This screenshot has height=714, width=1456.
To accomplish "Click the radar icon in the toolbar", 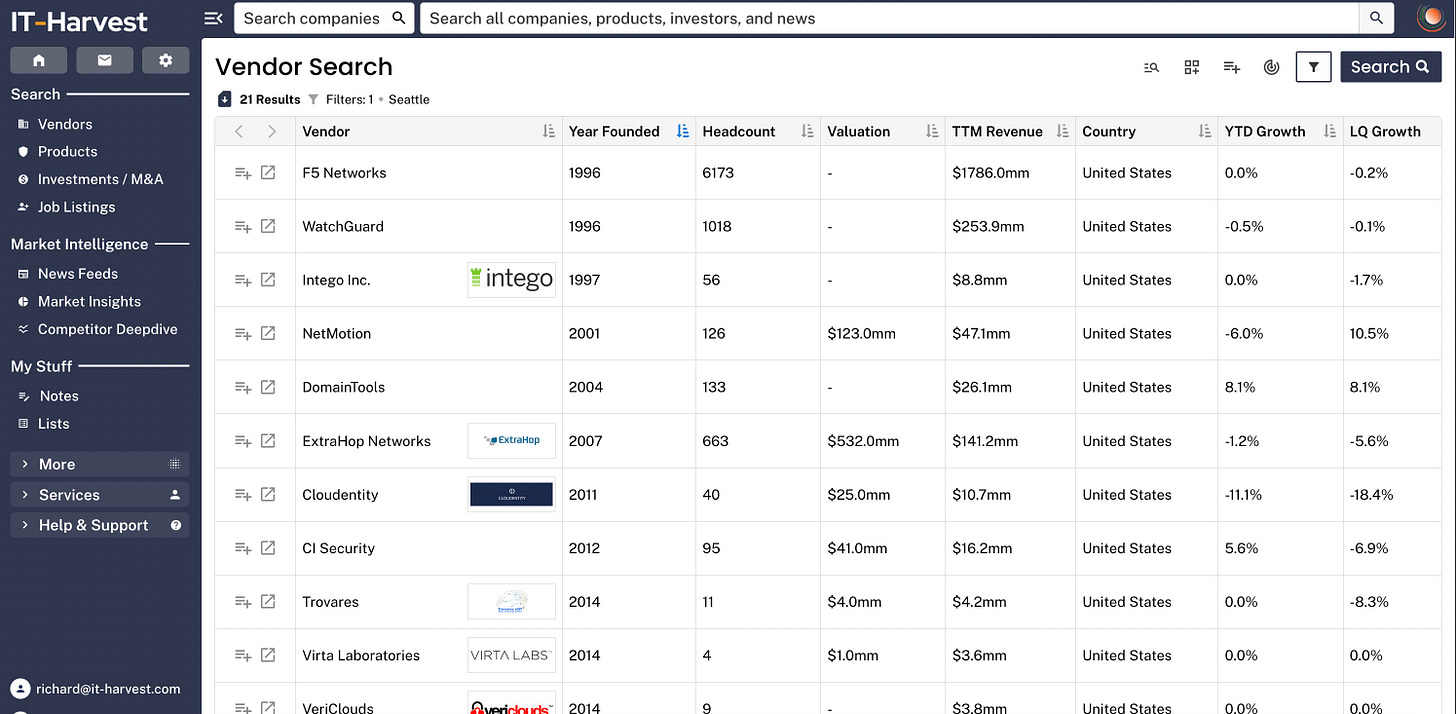I will (1271, 67).
